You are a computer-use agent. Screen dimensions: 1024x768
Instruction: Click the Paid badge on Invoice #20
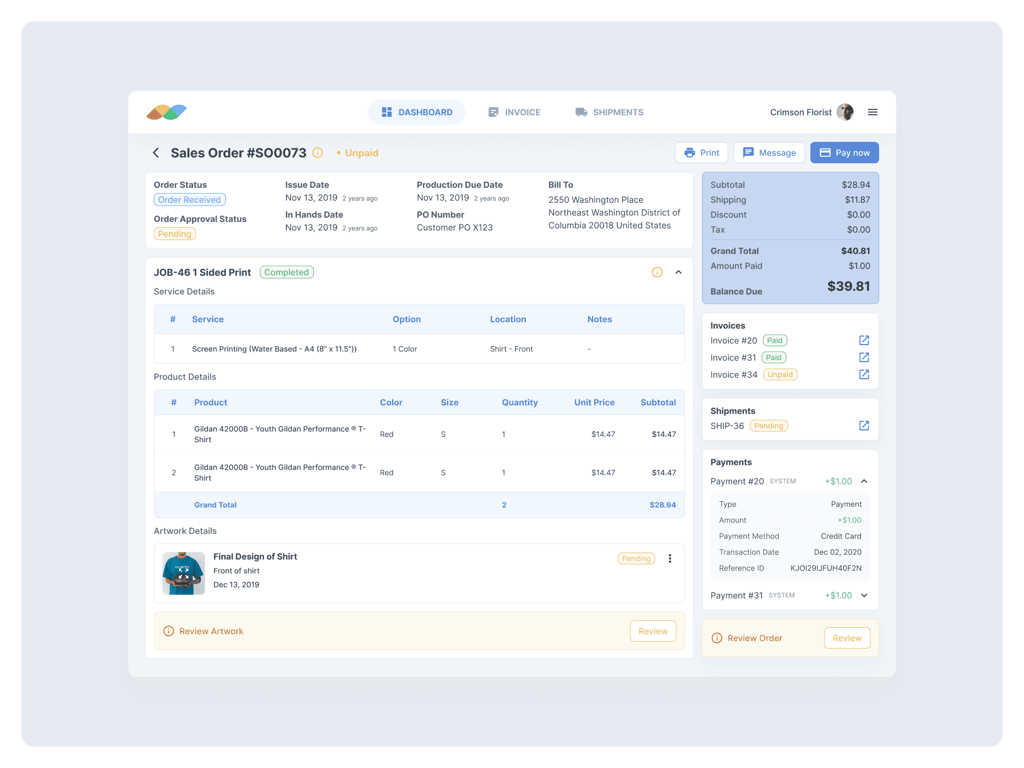click(775, 340)
